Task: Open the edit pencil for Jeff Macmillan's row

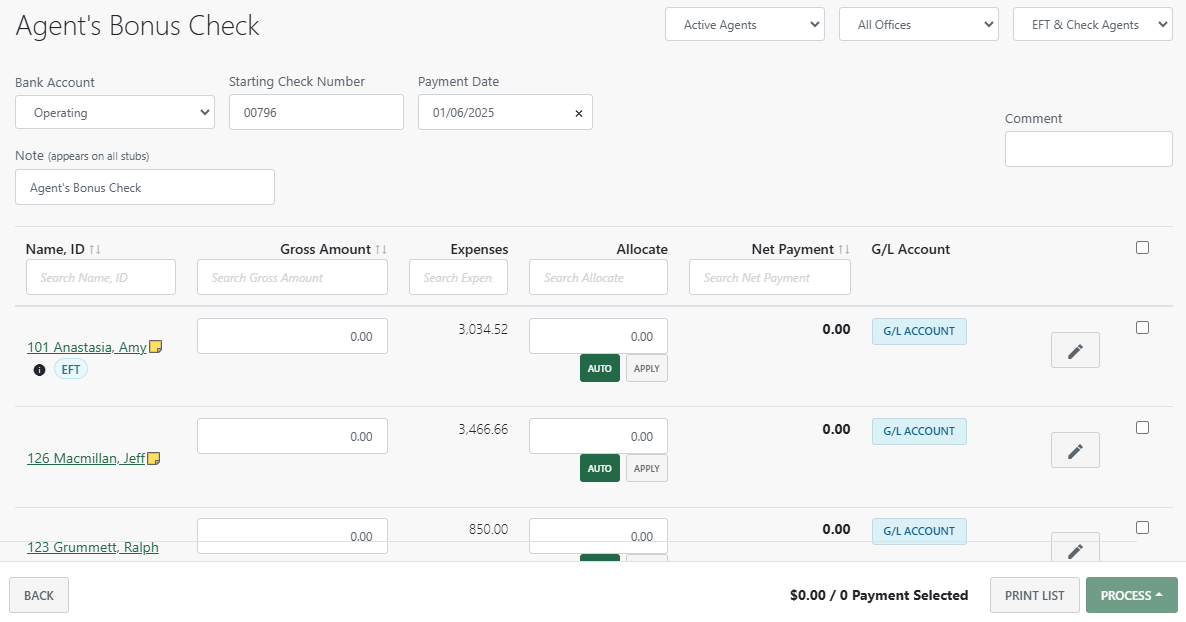Action: pos(1074,450)
